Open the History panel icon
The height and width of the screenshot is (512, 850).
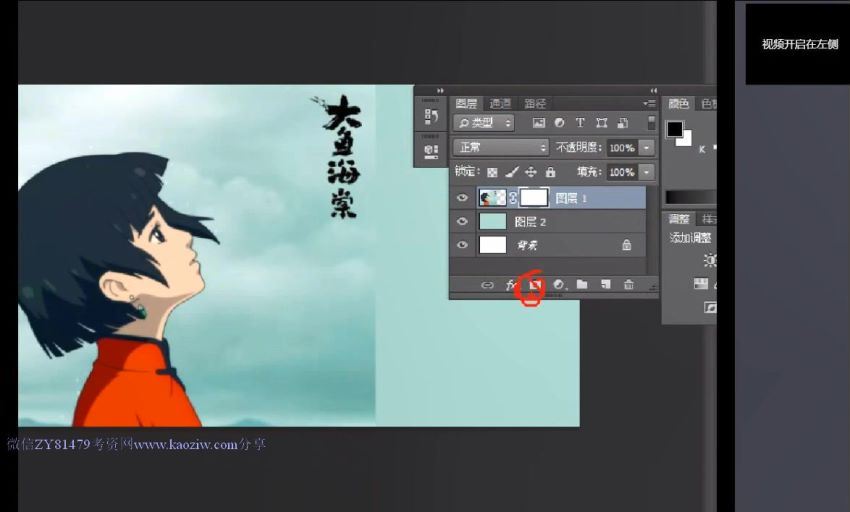click(431, 116)
